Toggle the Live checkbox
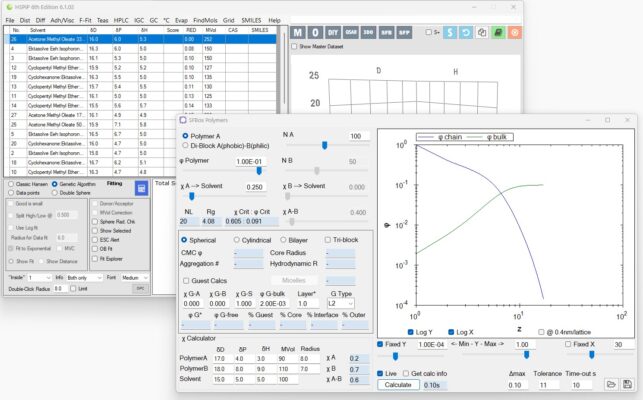This screenshot has width=643, height=400. pyautogui.click(x=380, y=373)
